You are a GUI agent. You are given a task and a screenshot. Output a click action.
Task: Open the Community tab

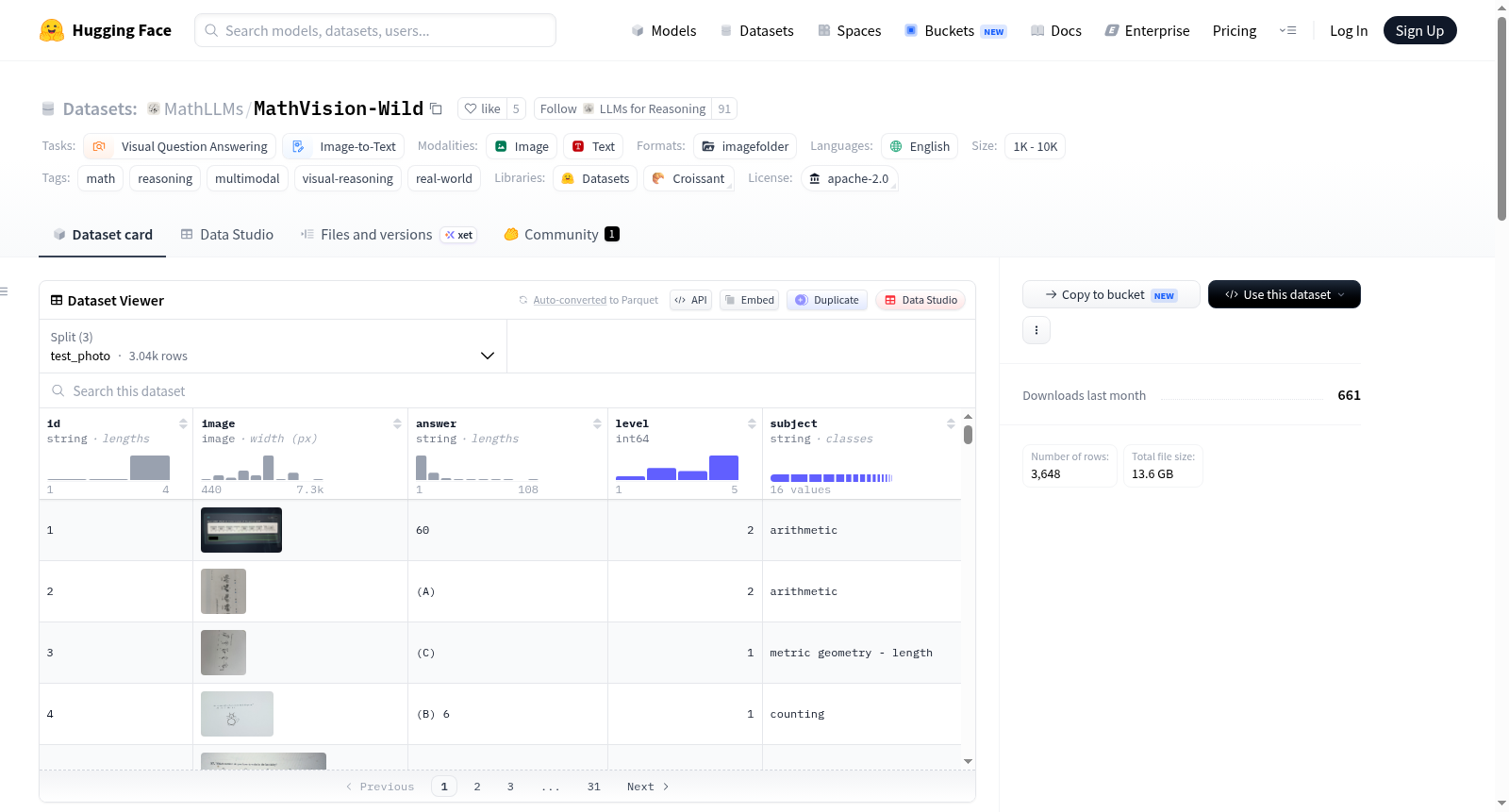pyautogui.click(x=562, y=235)
